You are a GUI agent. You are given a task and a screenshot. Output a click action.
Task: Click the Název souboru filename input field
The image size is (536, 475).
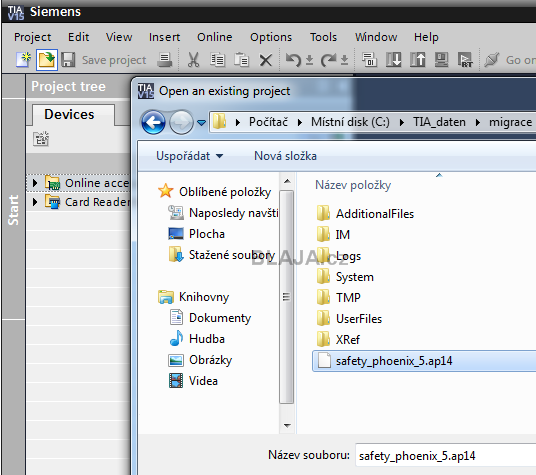pyautogui.click(x=445, y=456)
